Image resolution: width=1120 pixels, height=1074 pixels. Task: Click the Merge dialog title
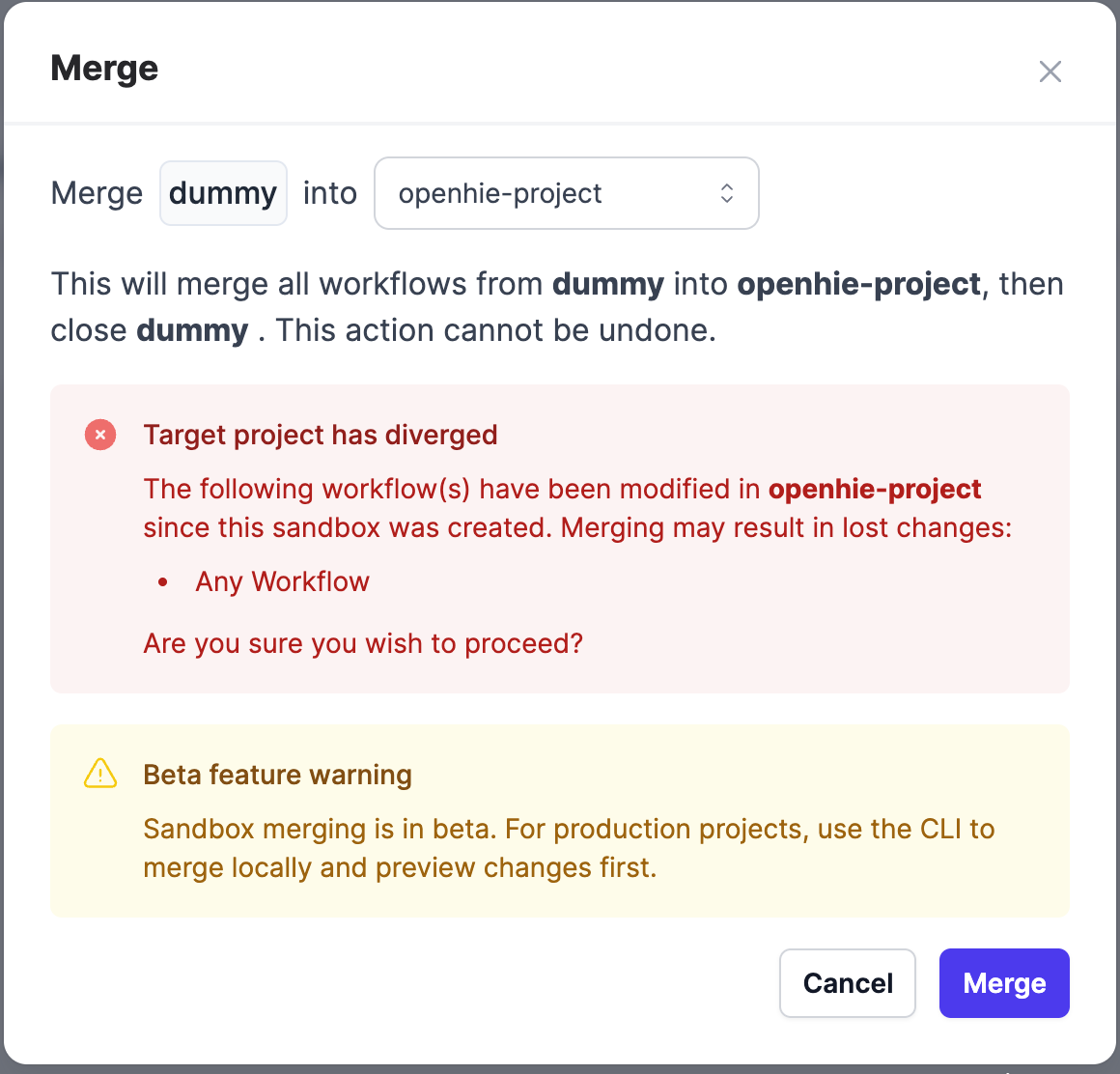[x=104, y=69]
